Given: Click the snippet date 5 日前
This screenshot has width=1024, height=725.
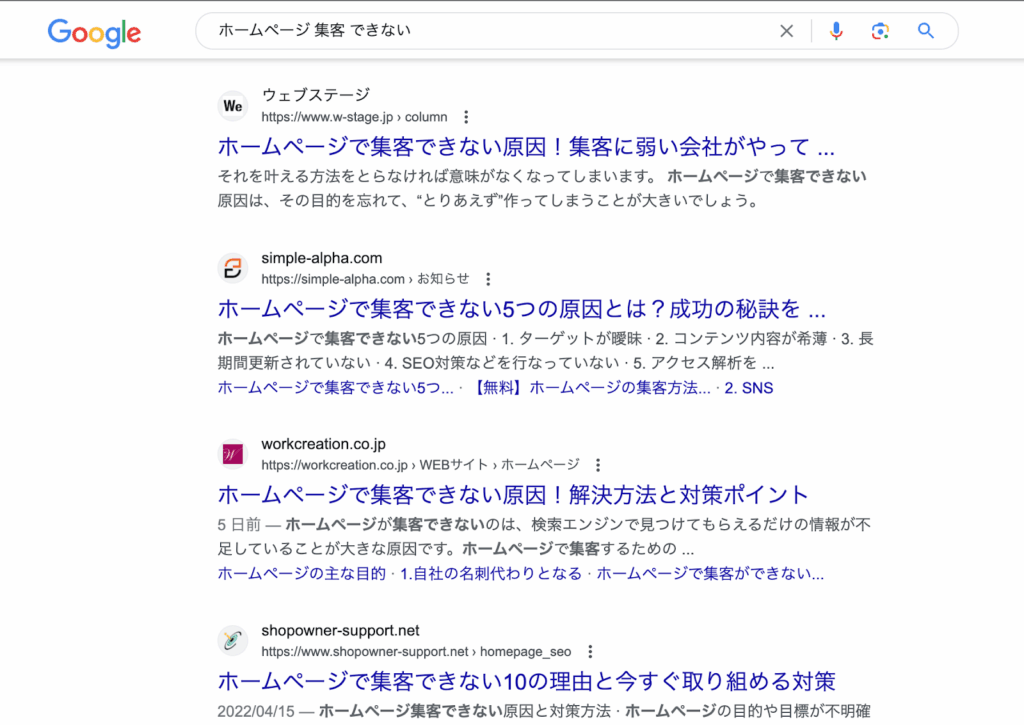Looking at the screenshot, I should [239, 524].
